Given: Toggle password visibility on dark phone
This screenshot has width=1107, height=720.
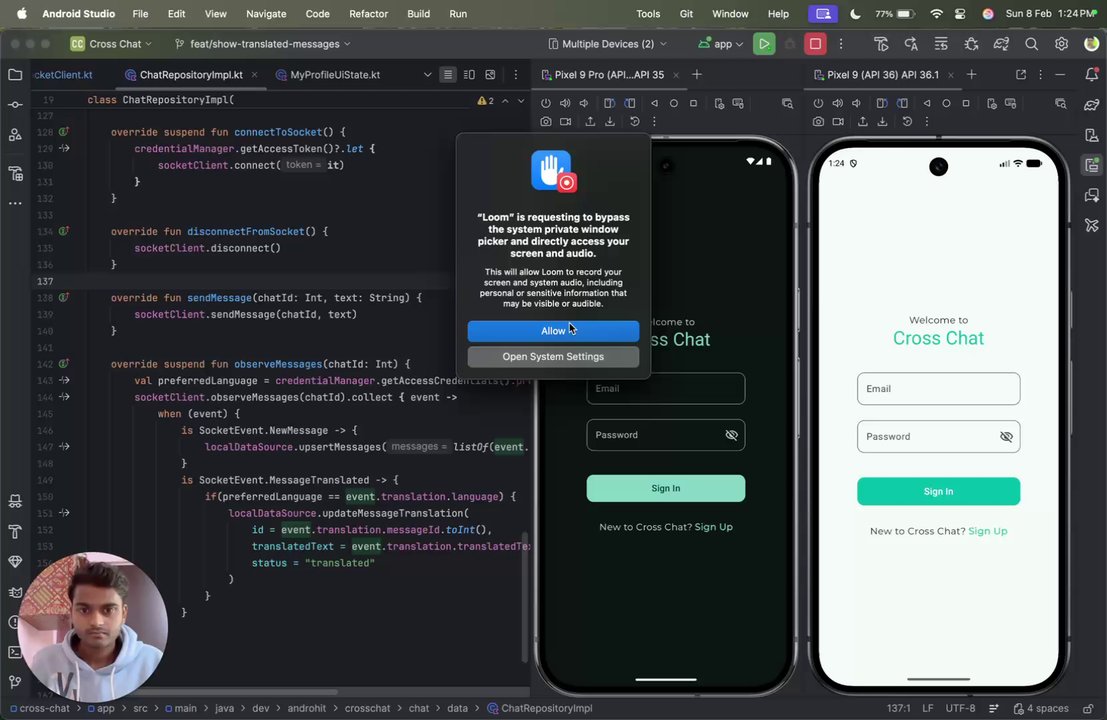Looking at the screenshot, I should coord(731,435).
